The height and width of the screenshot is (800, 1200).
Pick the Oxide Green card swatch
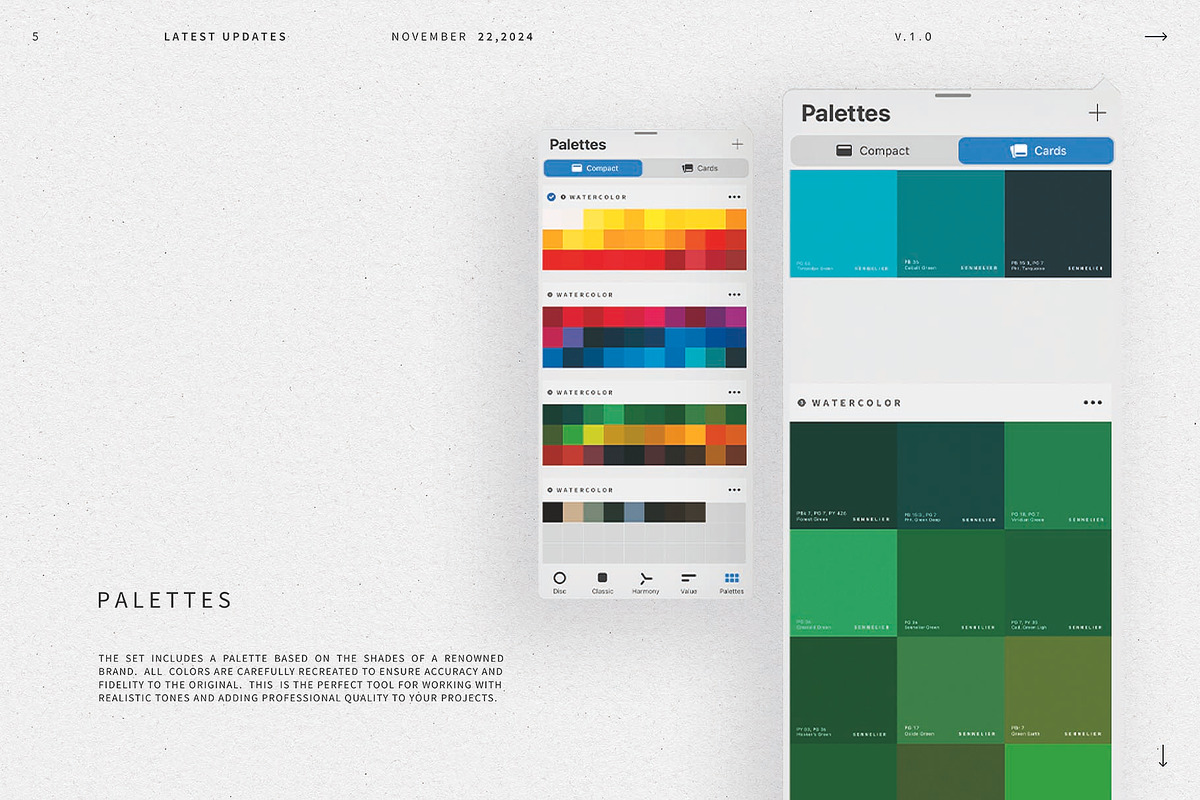(950, 689)
